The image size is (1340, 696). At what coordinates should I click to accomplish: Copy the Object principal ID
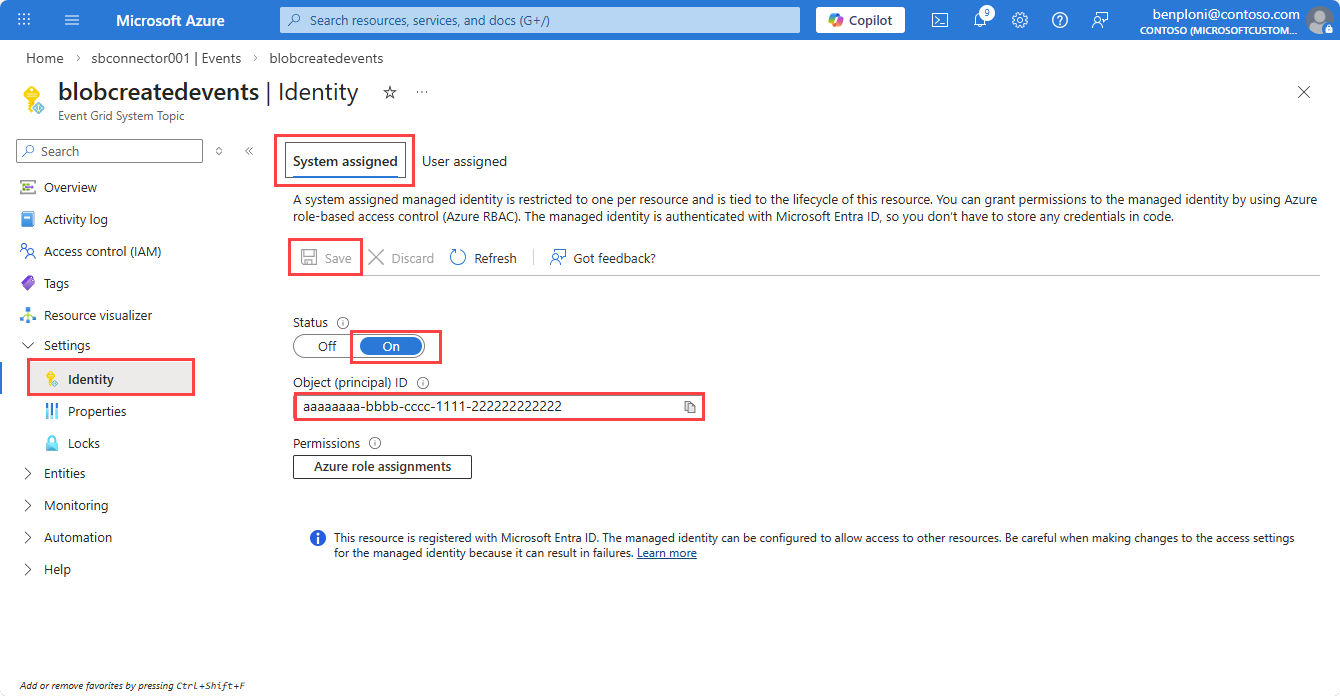tap(689, 407)
